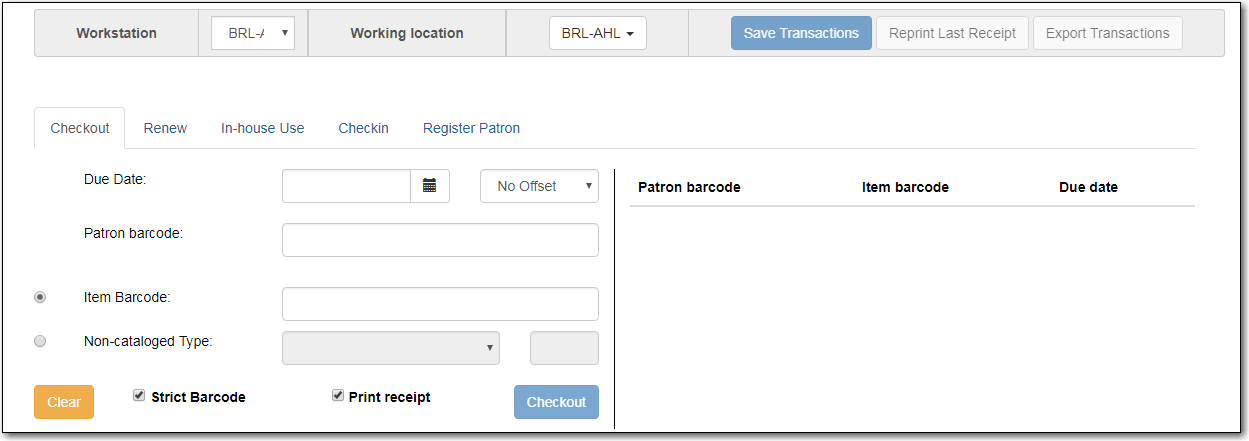Click the Save Transactions button
Image resolution: width=1249 pixels, height=441 pixels.
[x=801, y=33]
